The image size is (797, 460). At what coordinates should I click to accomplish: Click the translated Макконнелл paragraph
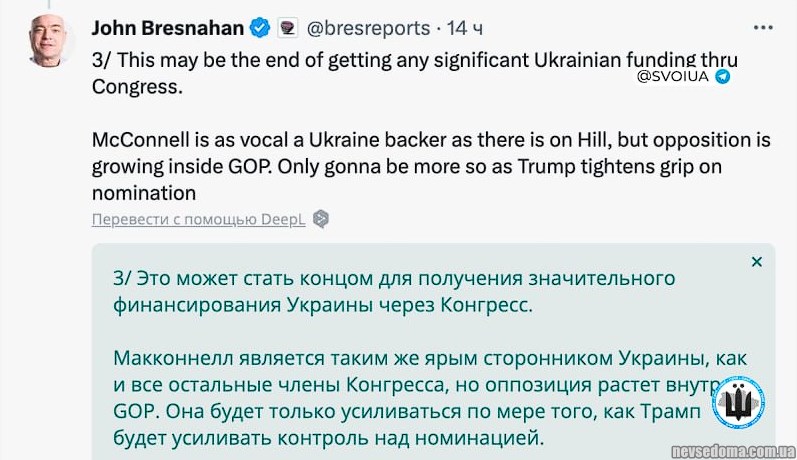pos(420,397)
